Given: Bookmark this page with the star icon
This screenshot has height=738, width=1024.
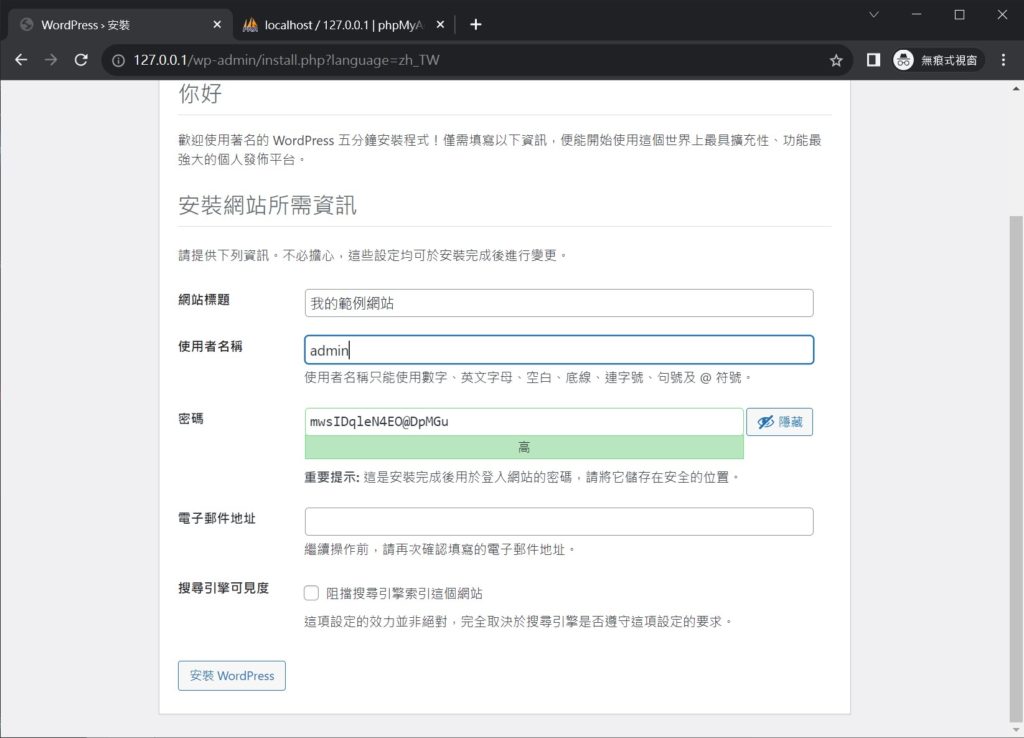Looking at the screenshot, I should [x=836, y=61].
